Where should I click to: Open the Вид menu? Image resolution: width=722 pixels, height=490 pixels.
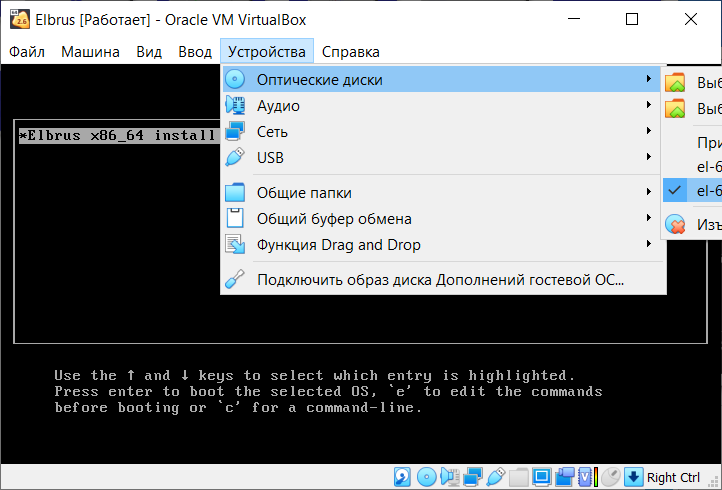tap(149, 52)
